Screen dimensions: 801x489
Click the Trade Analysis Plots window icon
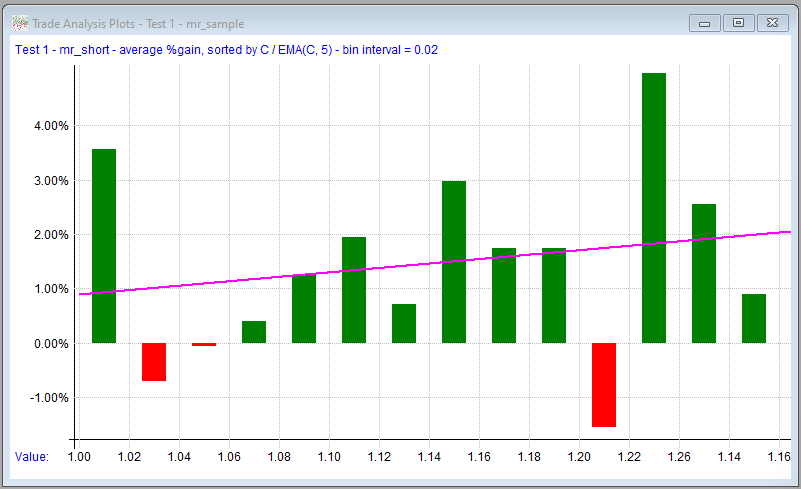(19, 23)
